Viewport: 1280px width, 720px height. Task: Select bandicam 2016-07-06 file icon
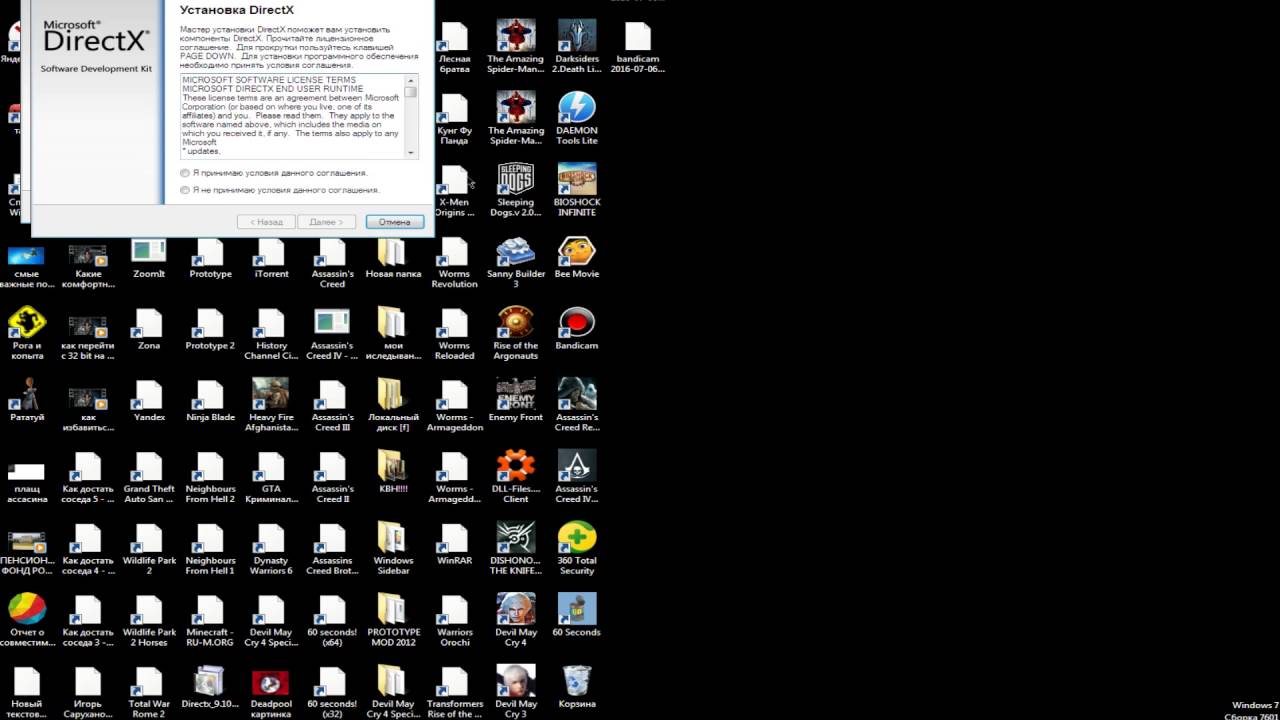tap(637, 46)
